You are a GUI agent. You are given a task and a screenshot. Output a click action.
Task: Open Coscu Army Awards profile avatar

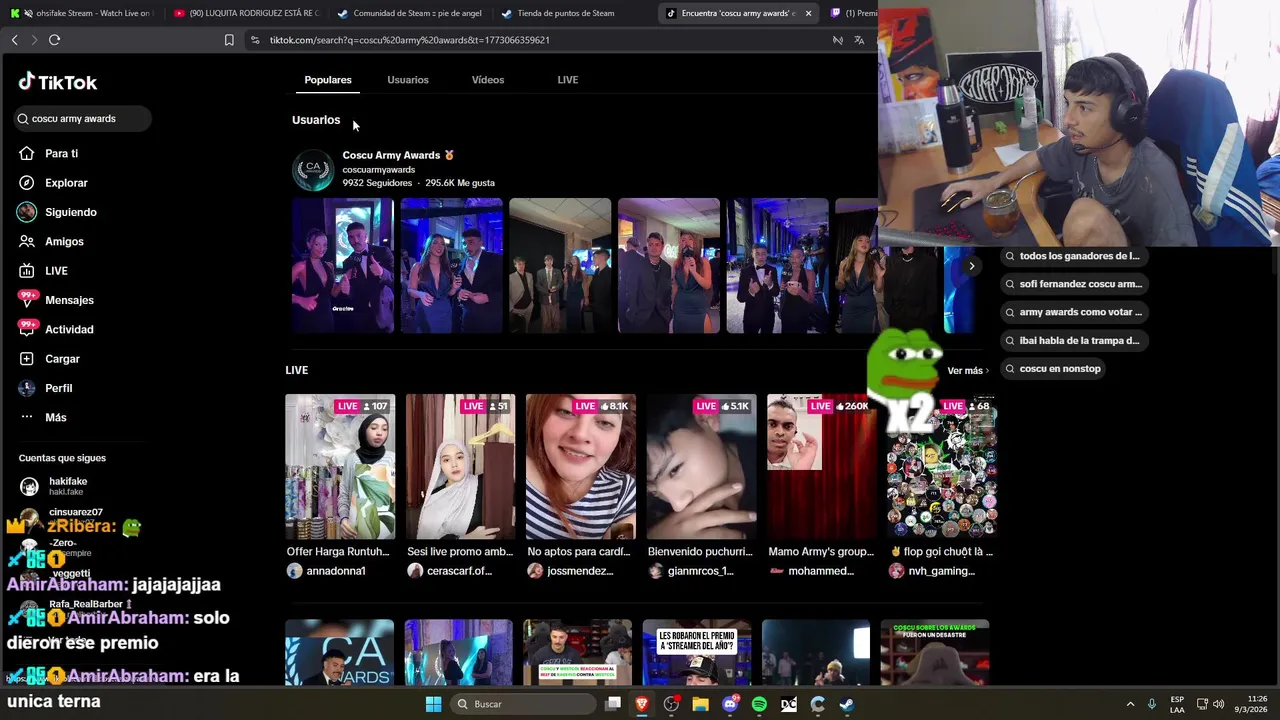(312, 170)
